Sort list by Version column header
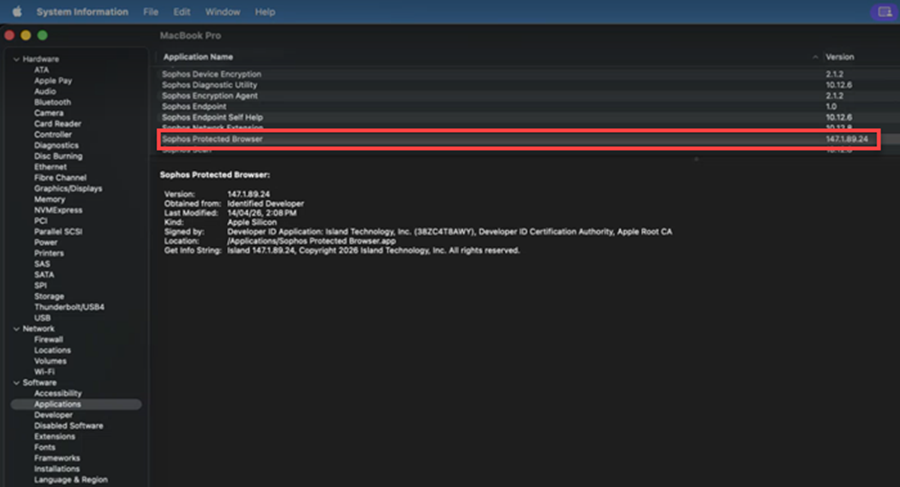Screen dimensions: 900x487 coord(839,57)
